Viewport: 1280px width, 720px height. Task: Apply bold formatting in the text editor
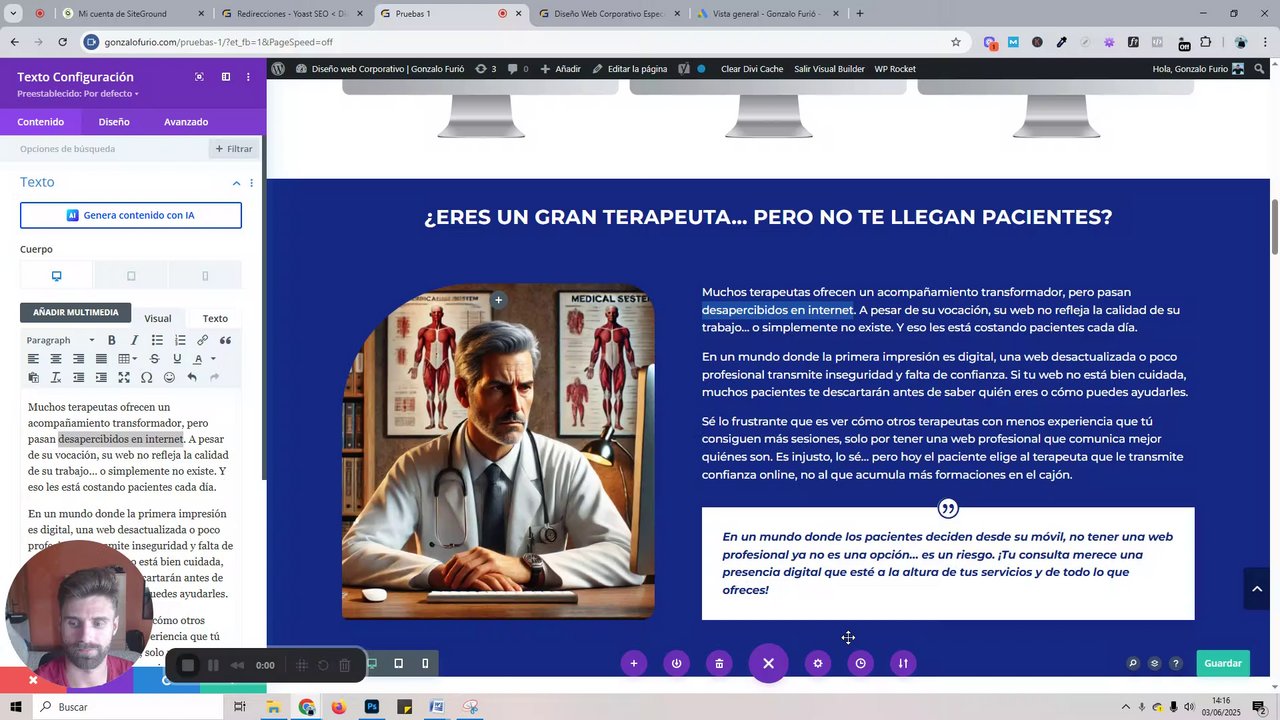(x=111, y=340)
